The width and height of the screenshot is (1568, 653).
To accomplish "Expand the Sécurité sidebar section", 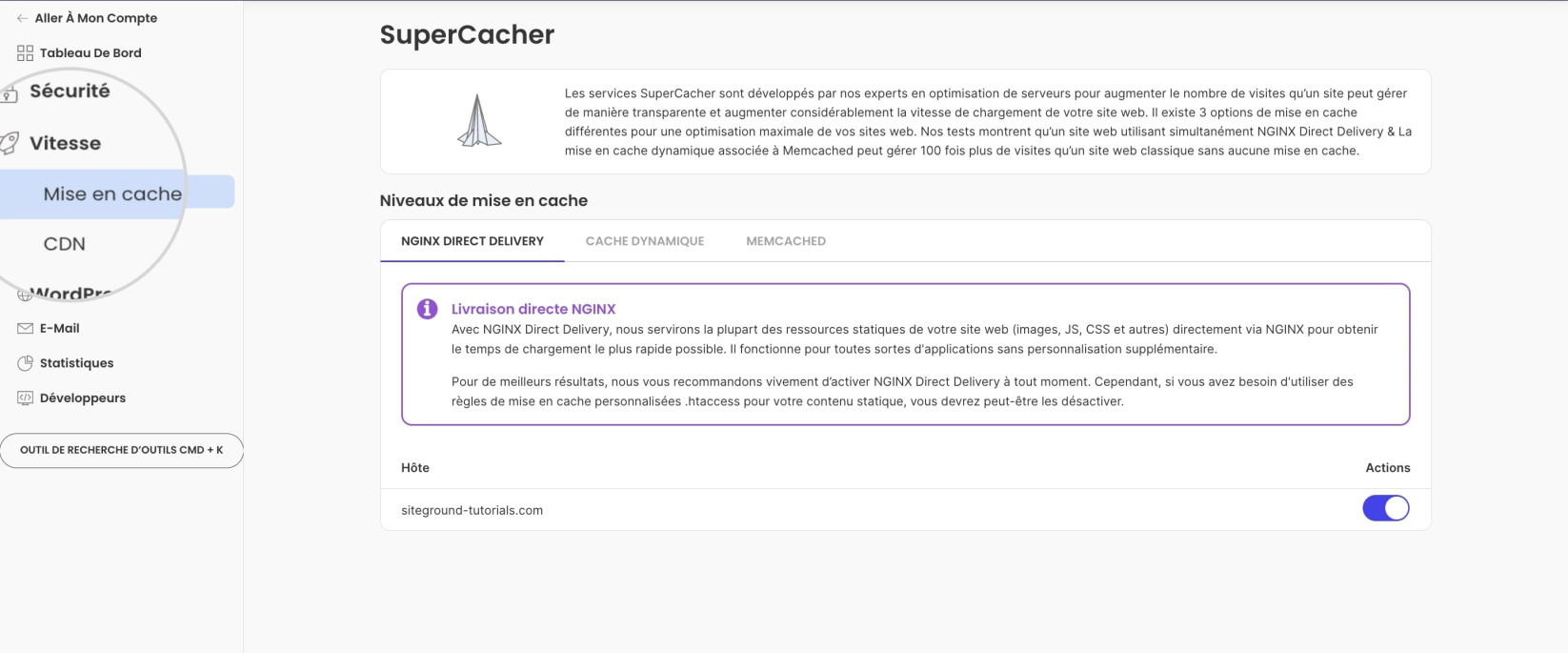I will [x=70, y=92].
